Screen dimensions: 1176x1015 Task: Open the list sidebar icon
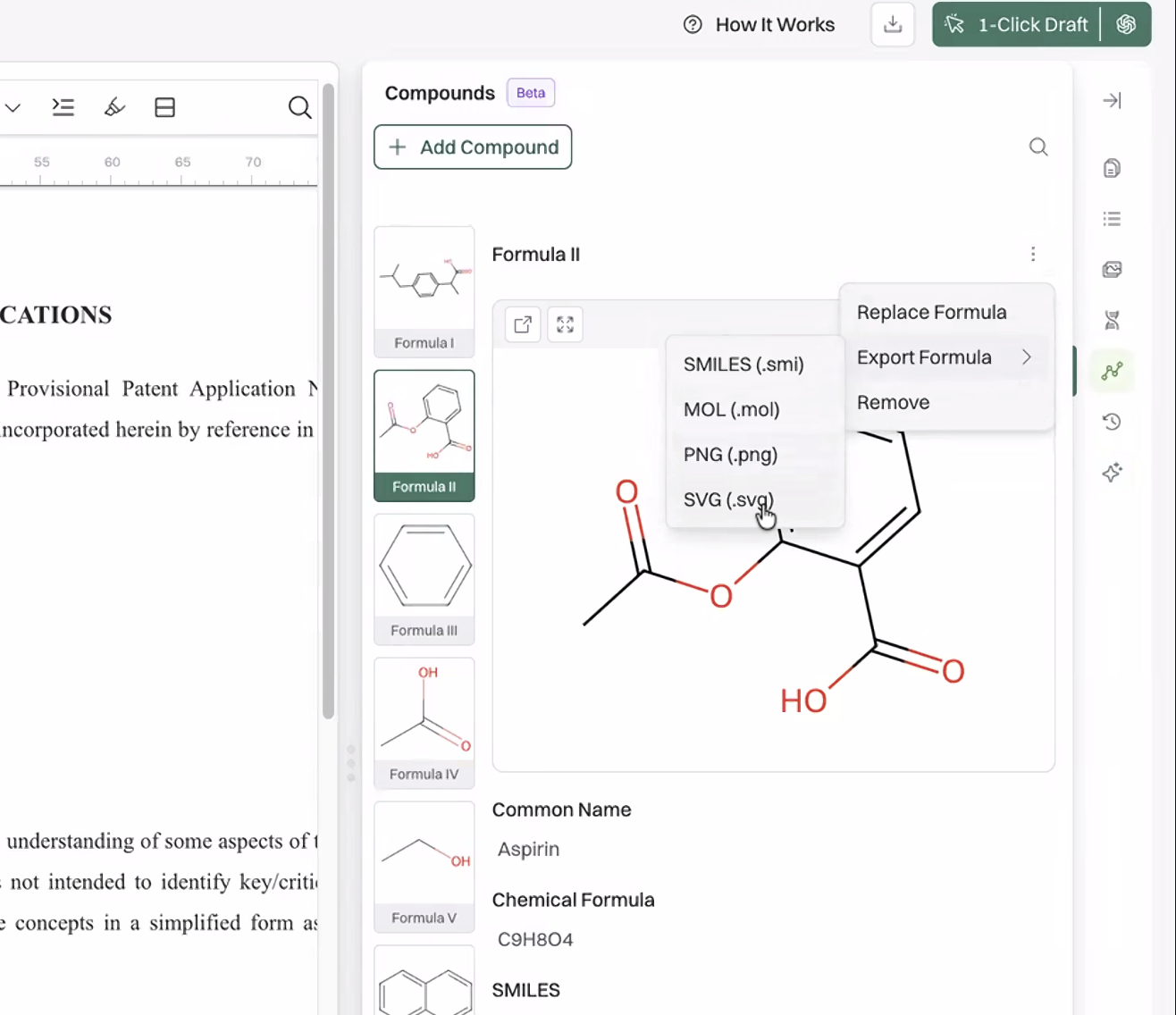coord(1112,219)
